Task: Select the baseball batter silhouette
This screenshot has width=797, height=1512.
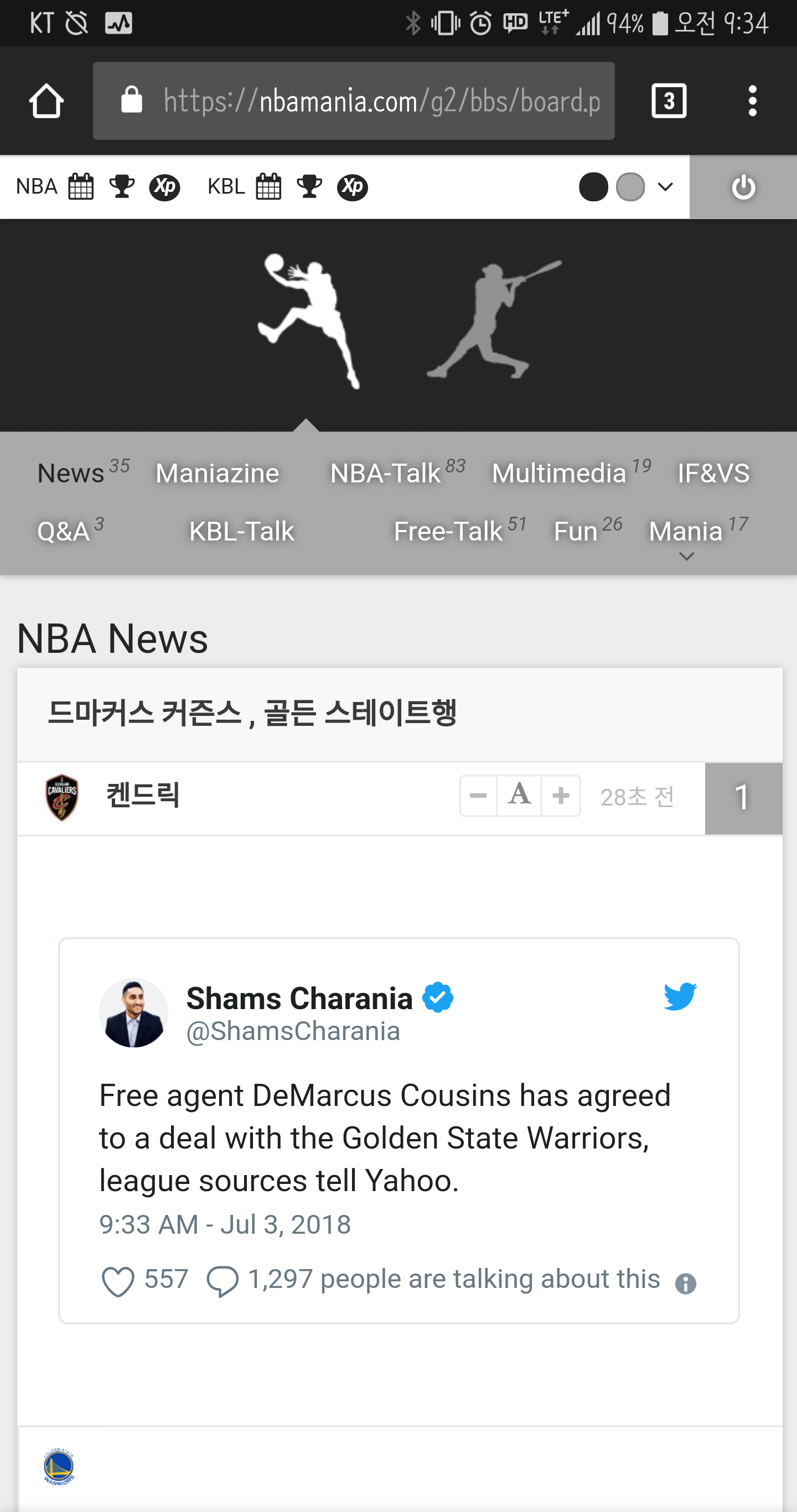Action: click(493, 320)
